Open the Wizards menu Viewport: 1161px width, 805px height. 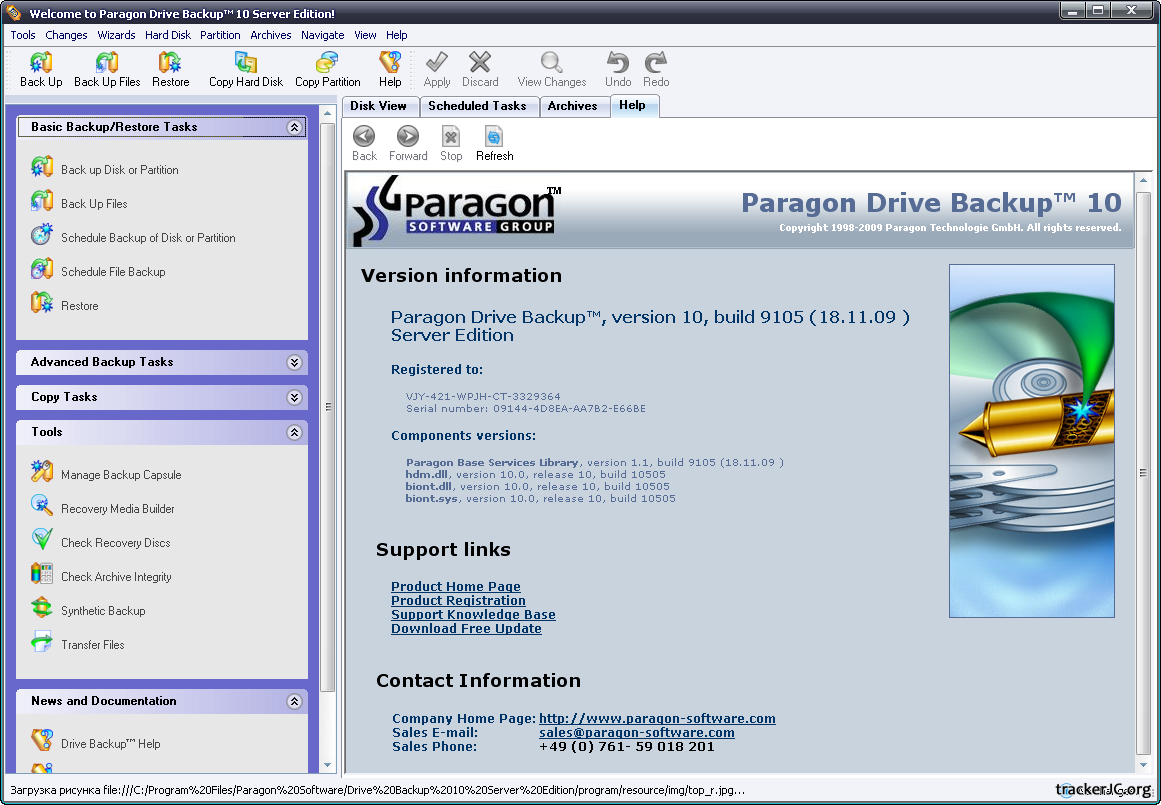pos(116,35)
